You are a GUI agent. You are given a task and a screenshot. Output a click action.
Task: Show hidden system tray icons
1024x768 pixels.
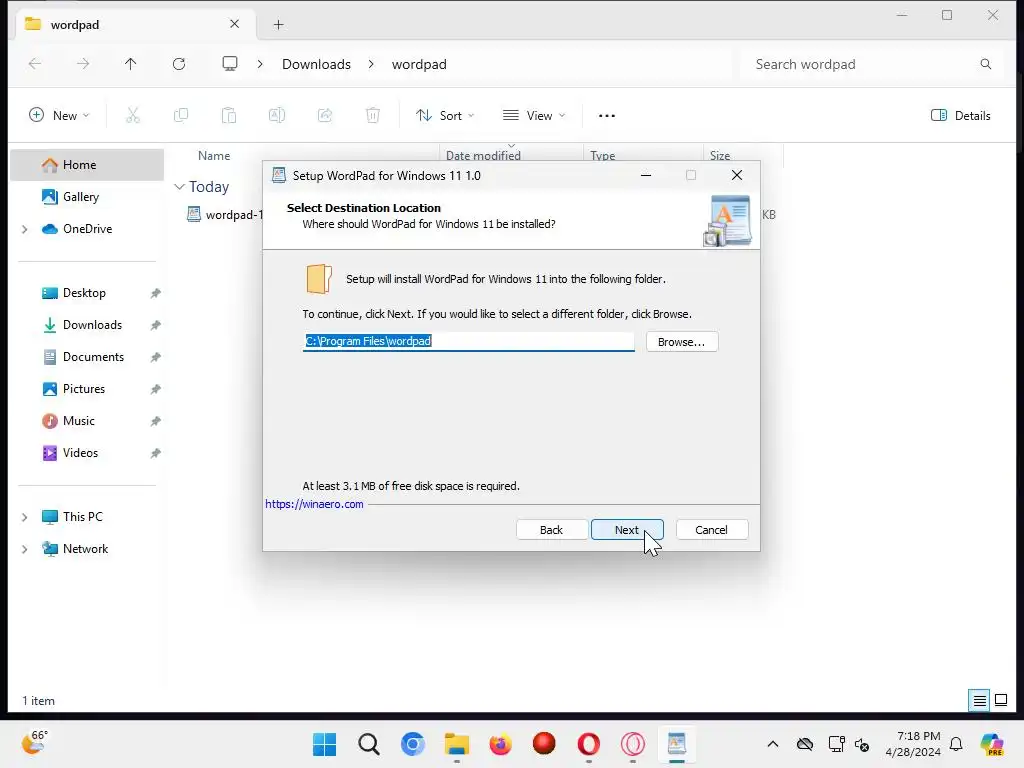(773, 744)
